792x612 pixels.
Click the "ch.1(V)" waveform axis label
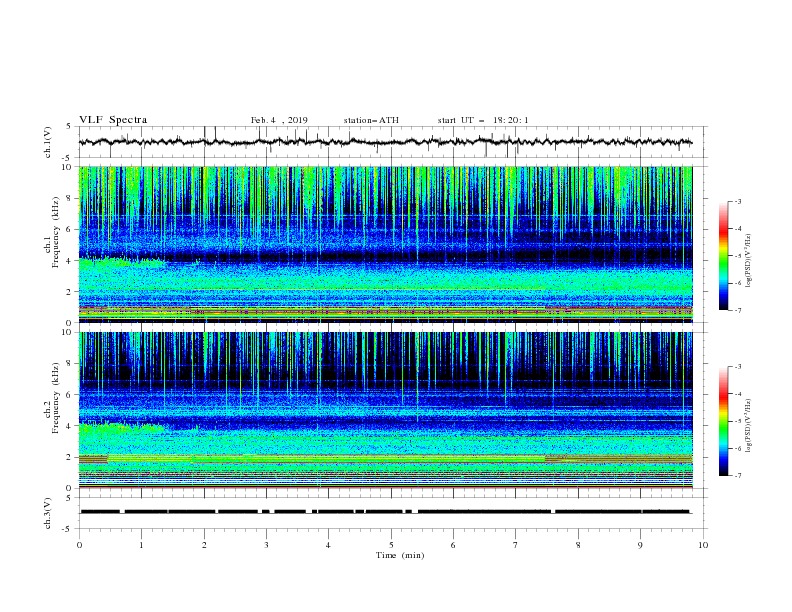[48, 142]
